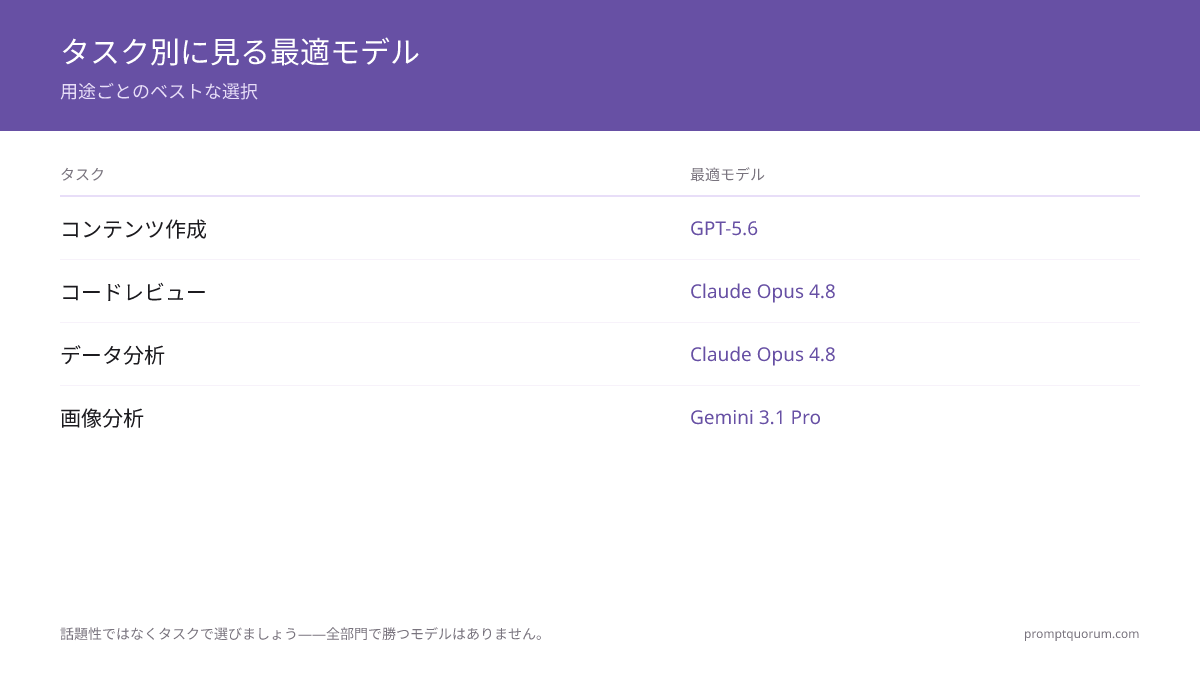Click Claude Opus 4.8 in the データ分析 row
Image resolution: width=1200 pixels, height=675 pixels.
point(763,355)
